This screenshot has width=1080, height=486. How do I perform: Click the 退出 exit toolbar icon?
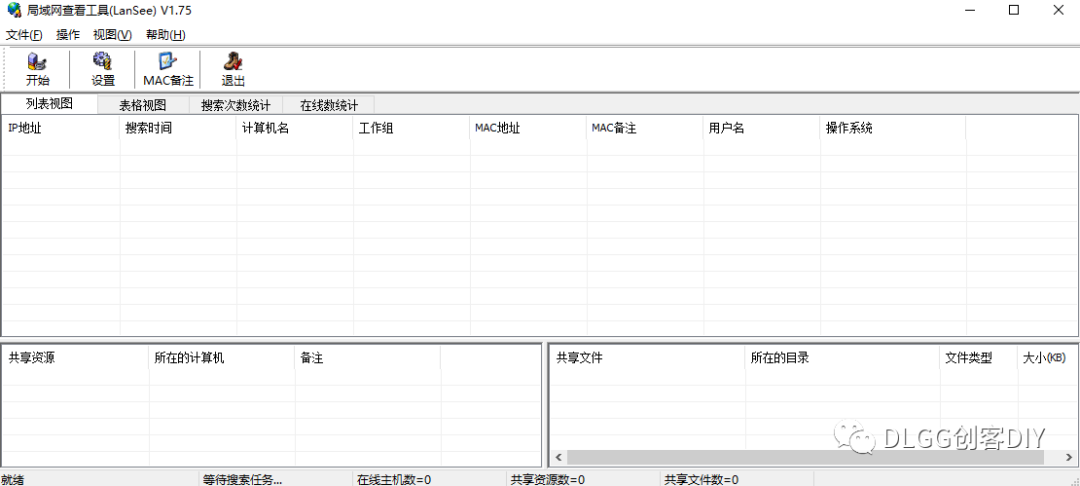click(233, 70)
